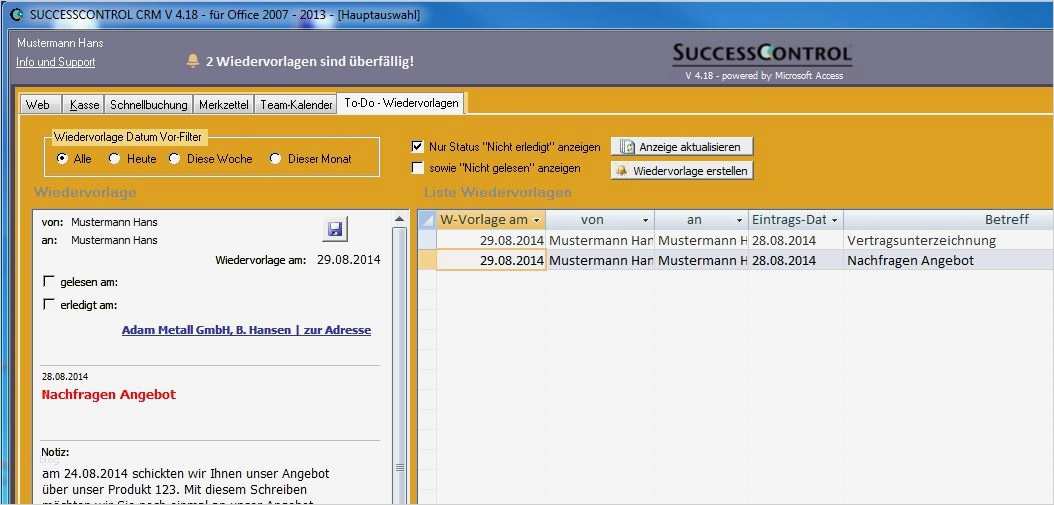Image resolution: width=1054 pixels, height=505 pixels.
Task: Follow 'Adam Metall GmbH, B. Hansen | zur Adresse' link
Action: [246, 330]
